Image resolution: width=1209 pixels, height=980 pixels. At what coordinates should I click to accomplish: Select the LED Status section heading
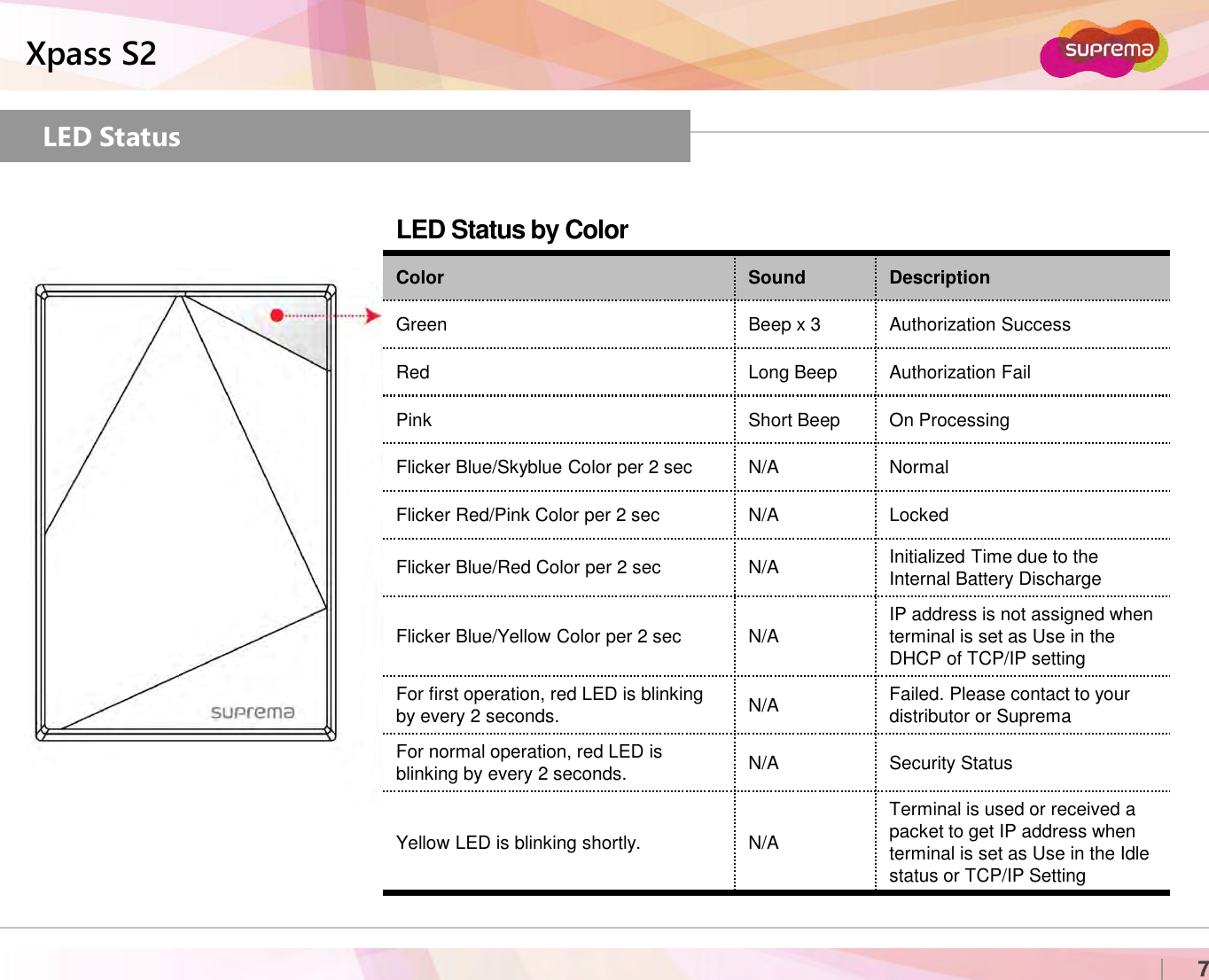(x=112, y=136)
